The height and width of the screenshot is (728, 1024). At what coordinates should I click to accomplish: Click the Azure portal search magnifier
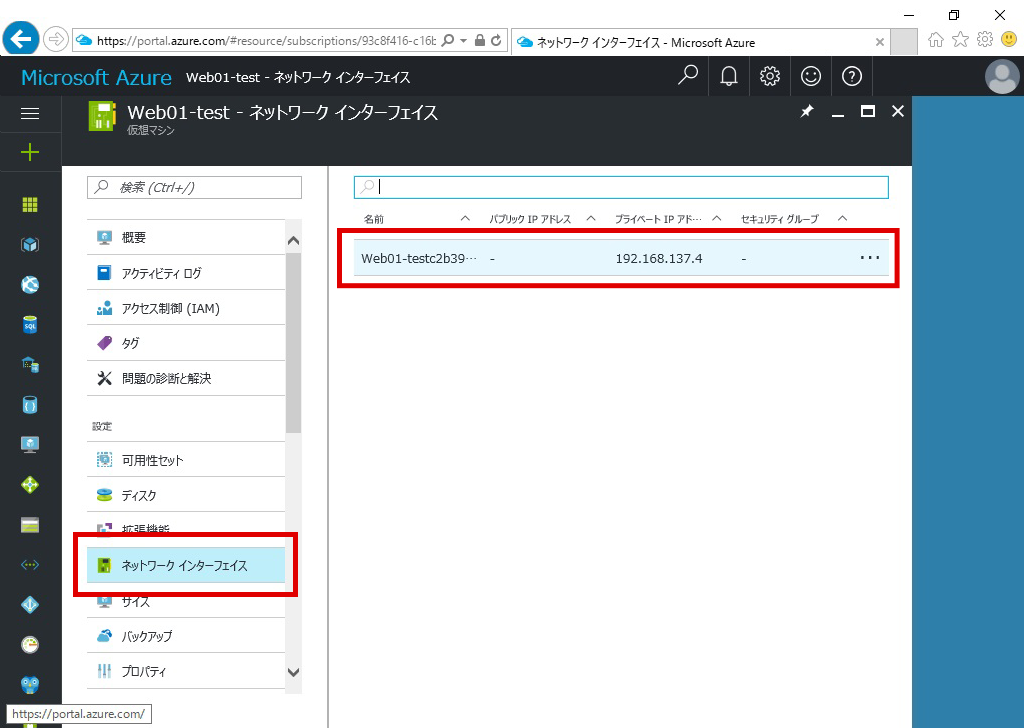point(688,76)
